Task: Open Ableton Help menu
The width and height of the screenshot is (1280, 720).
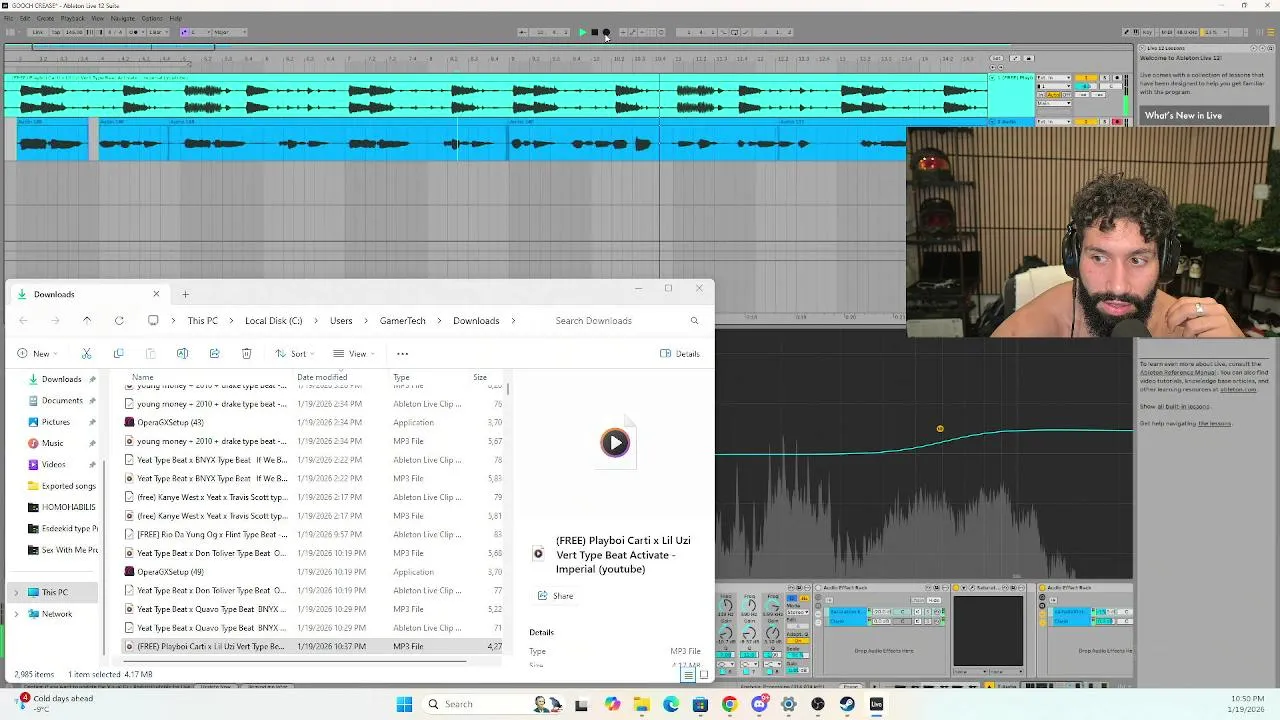Action: coord(175,18)
